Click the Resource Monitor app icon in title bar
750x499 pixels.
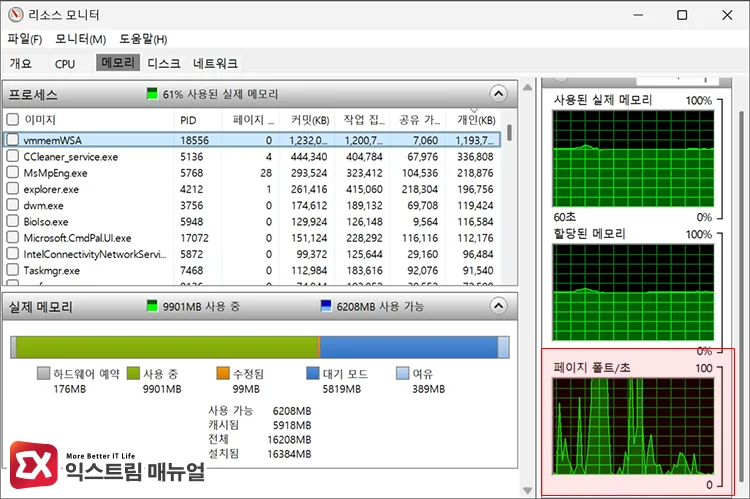click(x=15, y=15)
